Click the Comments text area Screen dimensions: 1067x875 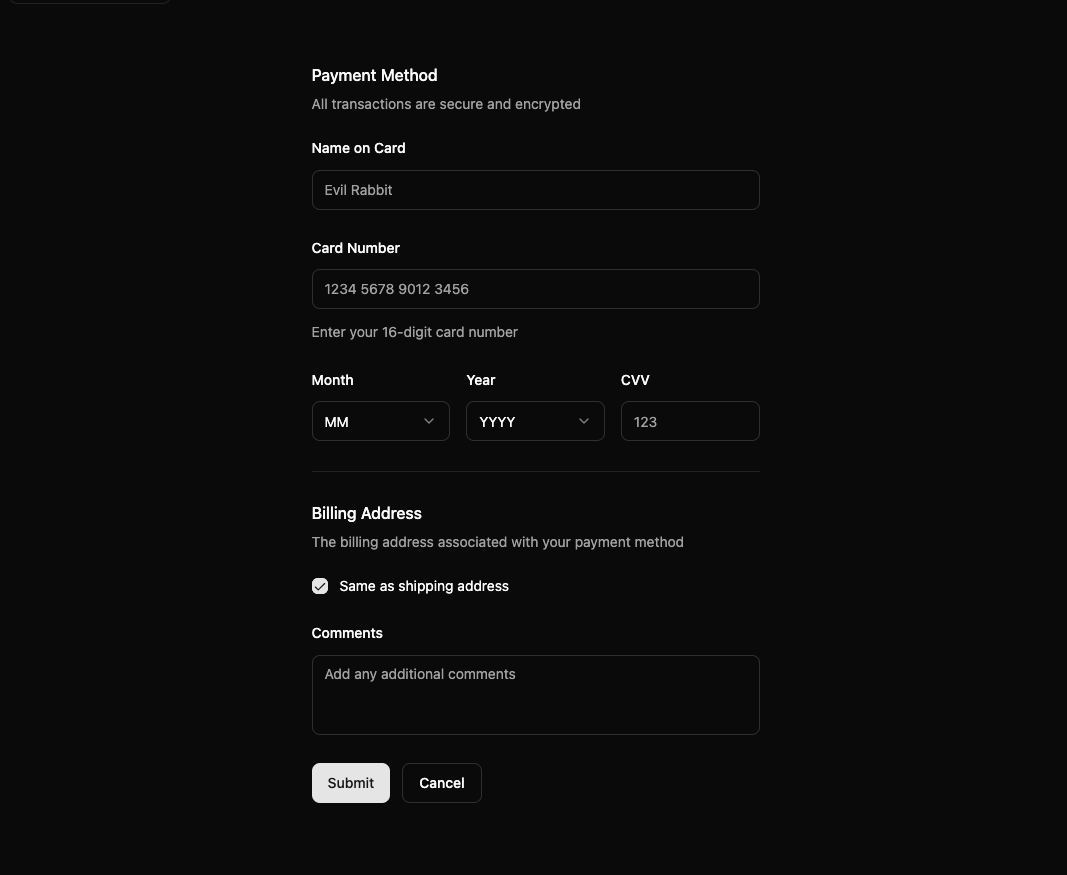[536, 695]
